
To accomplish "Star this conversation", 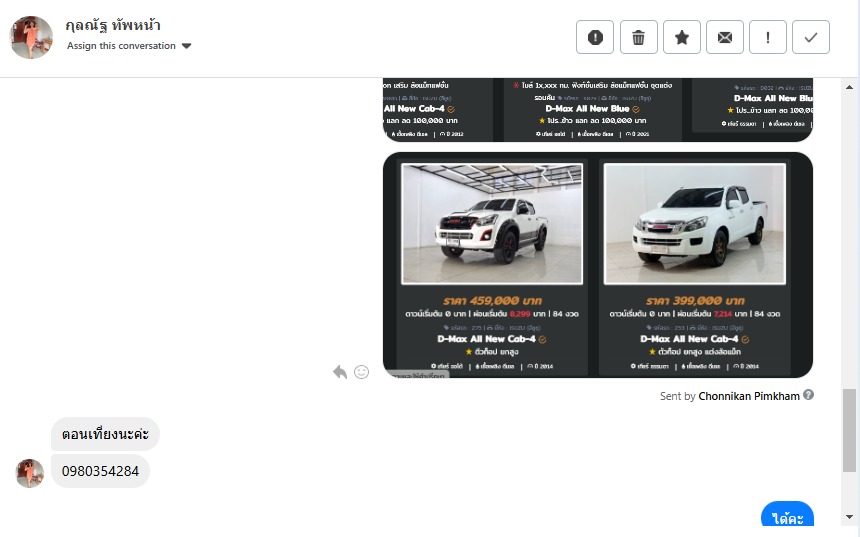I will pos(681,37).
